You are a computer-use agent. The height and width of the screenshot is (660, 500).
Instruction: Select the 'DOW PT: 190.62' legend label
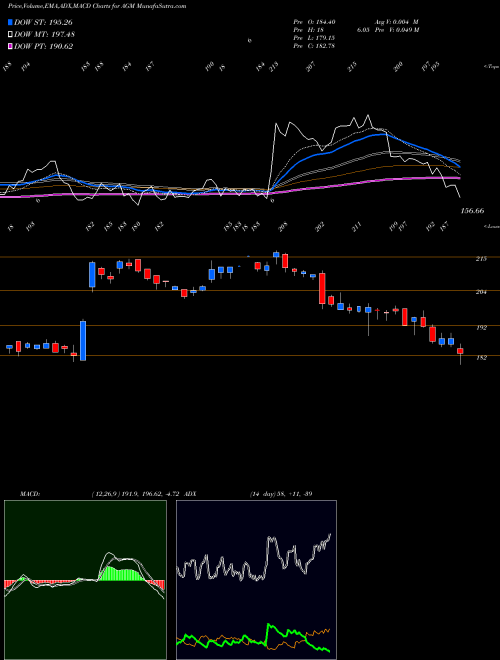pyautogui.click(x=44, y=46)
